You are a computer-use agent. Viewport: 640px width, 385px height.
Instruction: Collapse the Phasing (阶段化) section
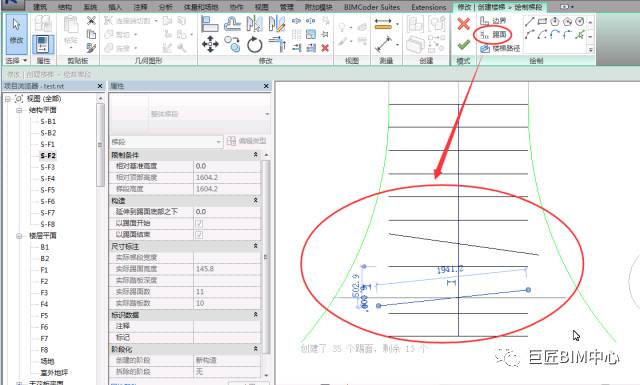pos(256,349)
